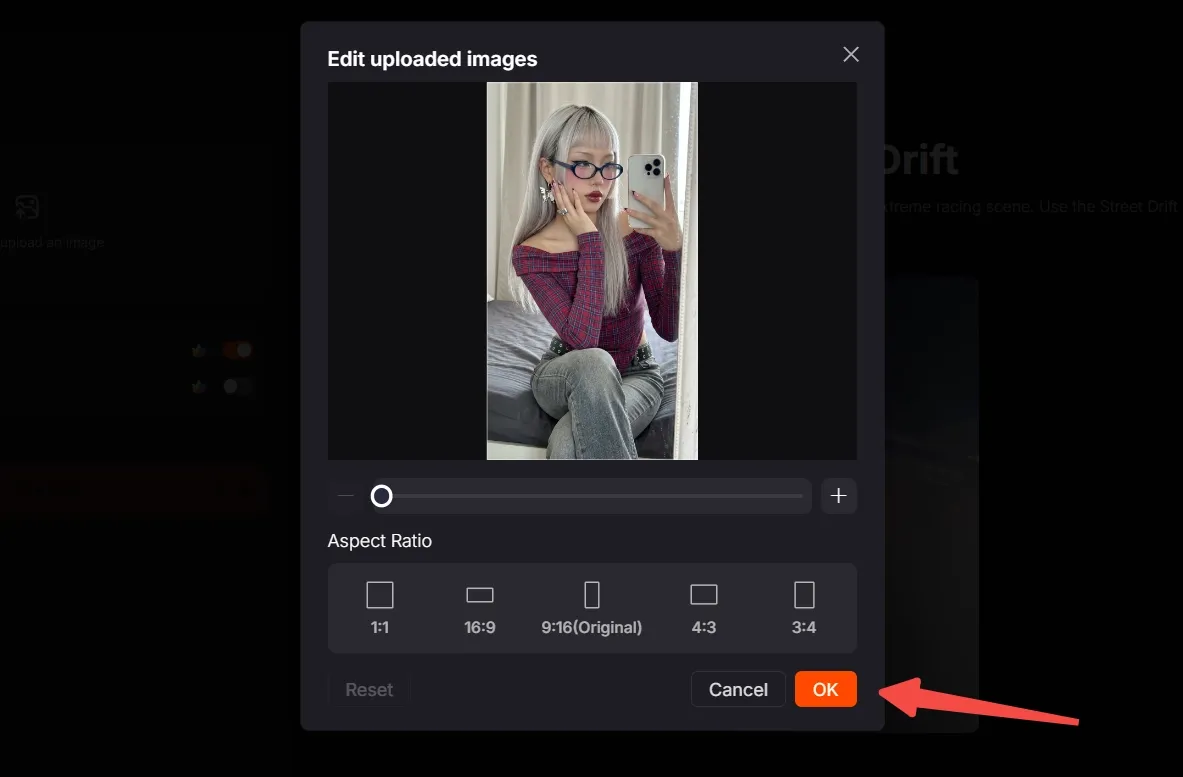The height and width of the screenshot is (777, 1183).
Task: Choose 9:16 (Original) aspect ratio
Action: (x=592, y=608)
